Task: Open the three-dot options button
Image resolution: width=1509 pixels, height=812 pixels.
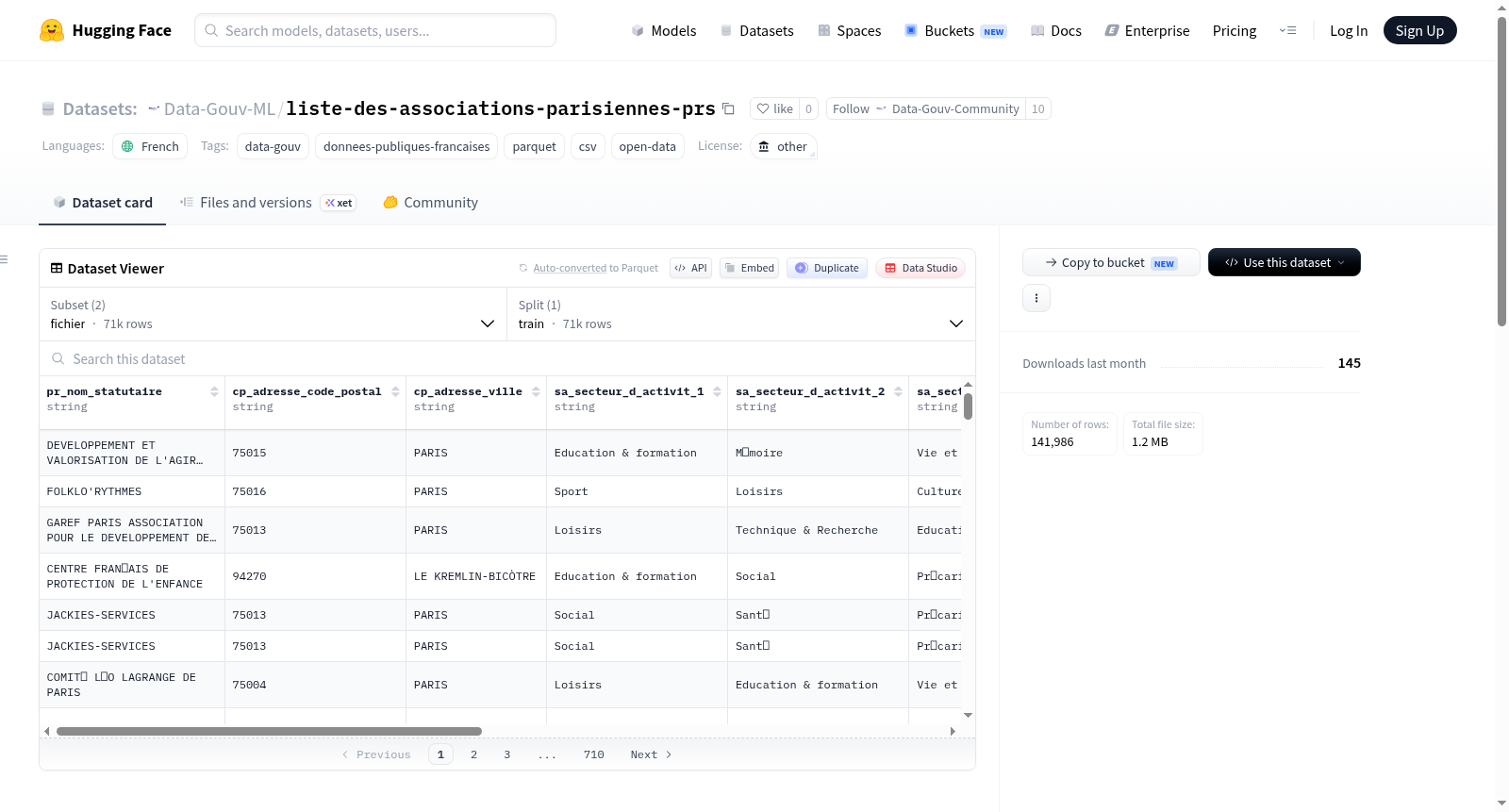Action: tap(1036, 298)
